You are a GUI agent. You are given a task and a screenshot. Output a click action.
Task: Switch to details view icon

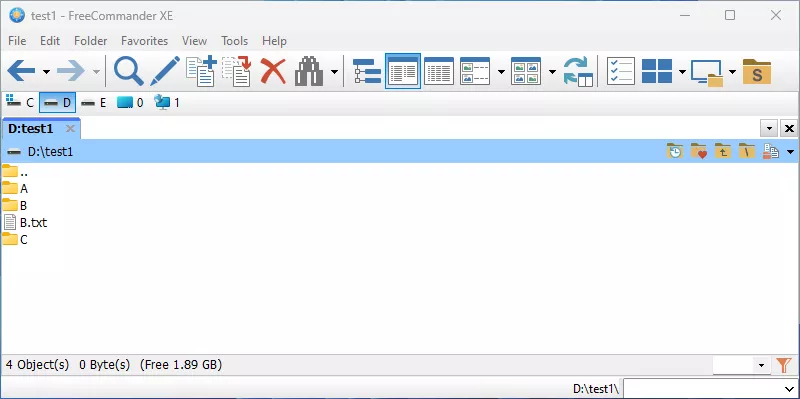[x=439, y=71]
